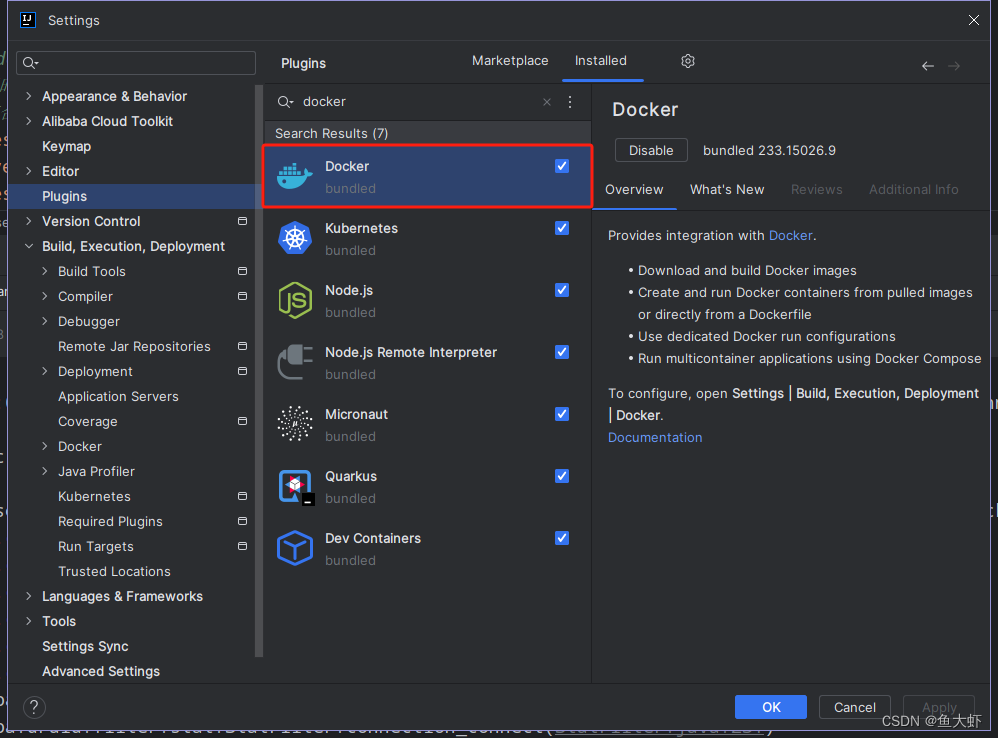Uncheck the Quarkus plugin checkbox
998x738 pixels.
click(562, 476)
